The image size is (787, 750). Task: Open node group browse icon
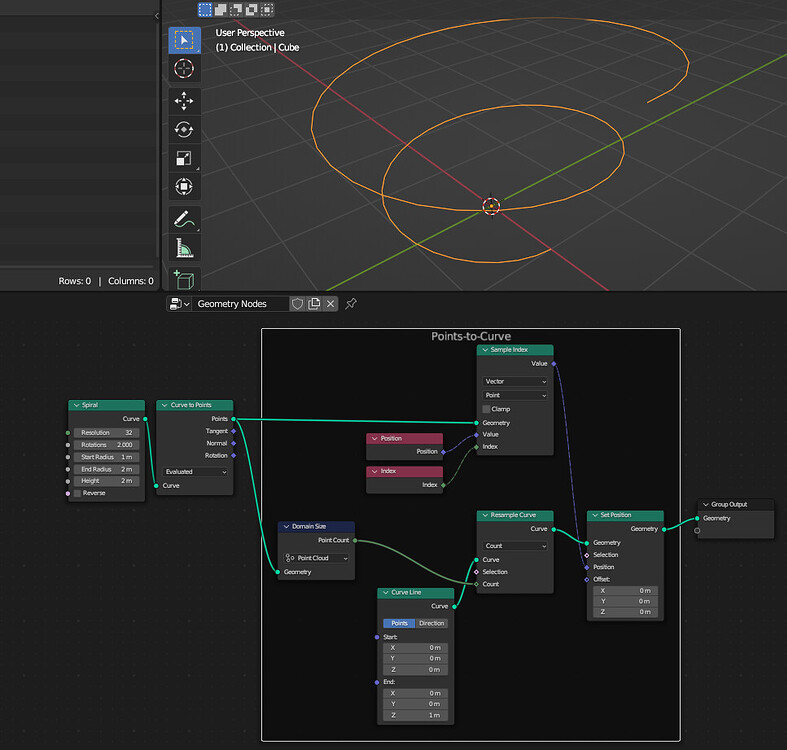tap(179, 304)
